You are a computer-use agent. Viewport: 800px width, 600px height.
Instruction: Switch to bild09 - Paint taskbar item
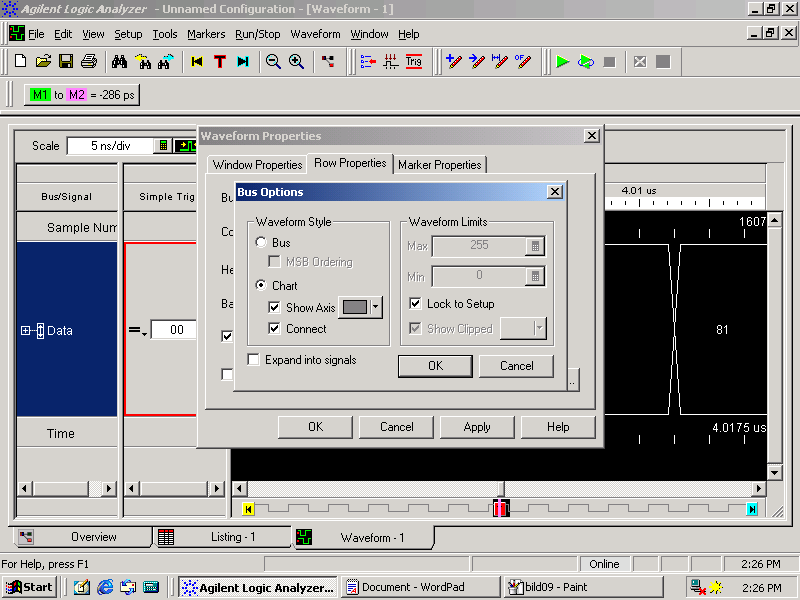pyautogui.click(x=583, y=587)
